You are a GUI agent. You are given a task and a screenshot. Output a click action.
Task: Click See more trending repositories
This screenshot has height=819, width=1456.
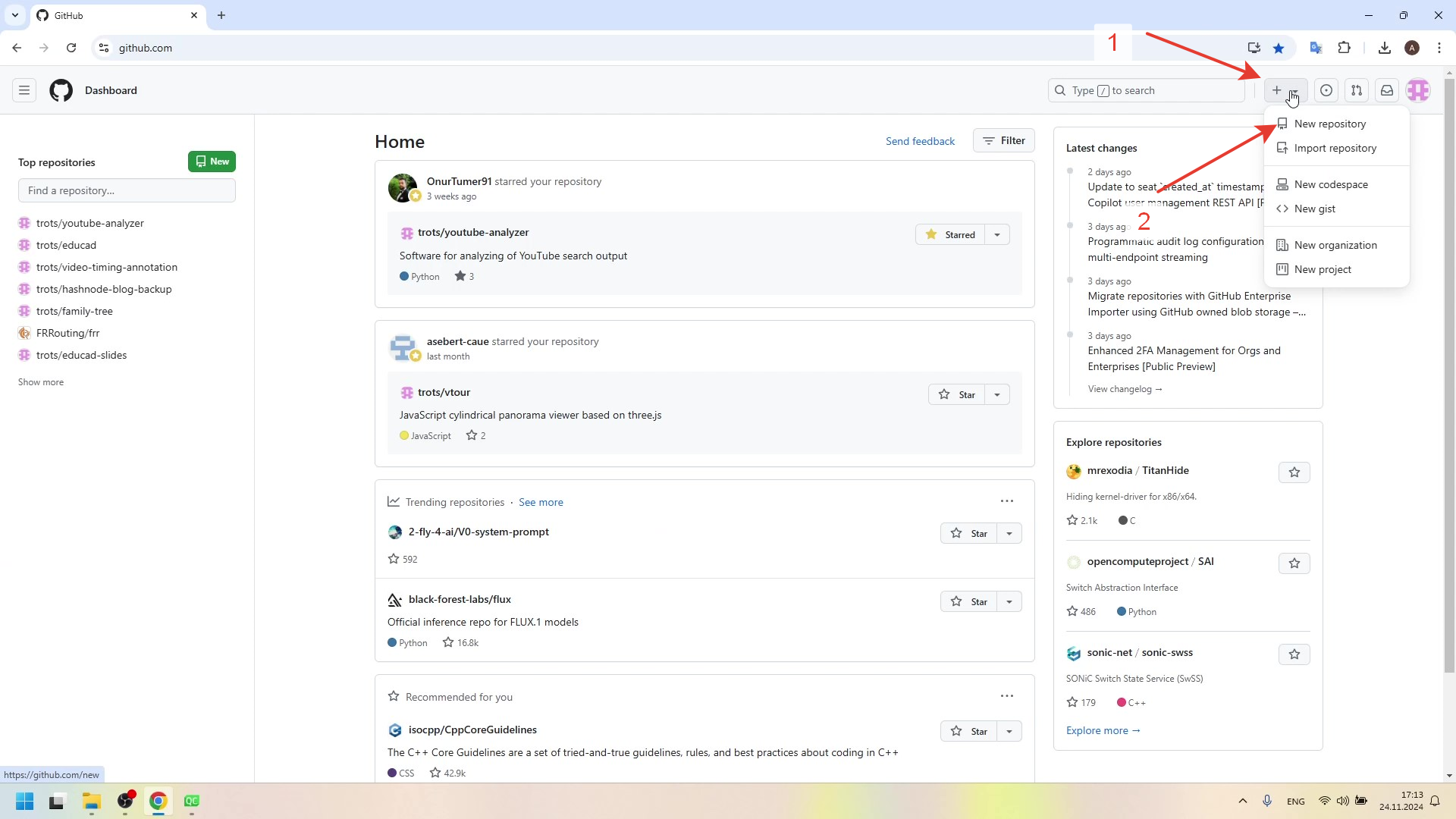point(541,502)
